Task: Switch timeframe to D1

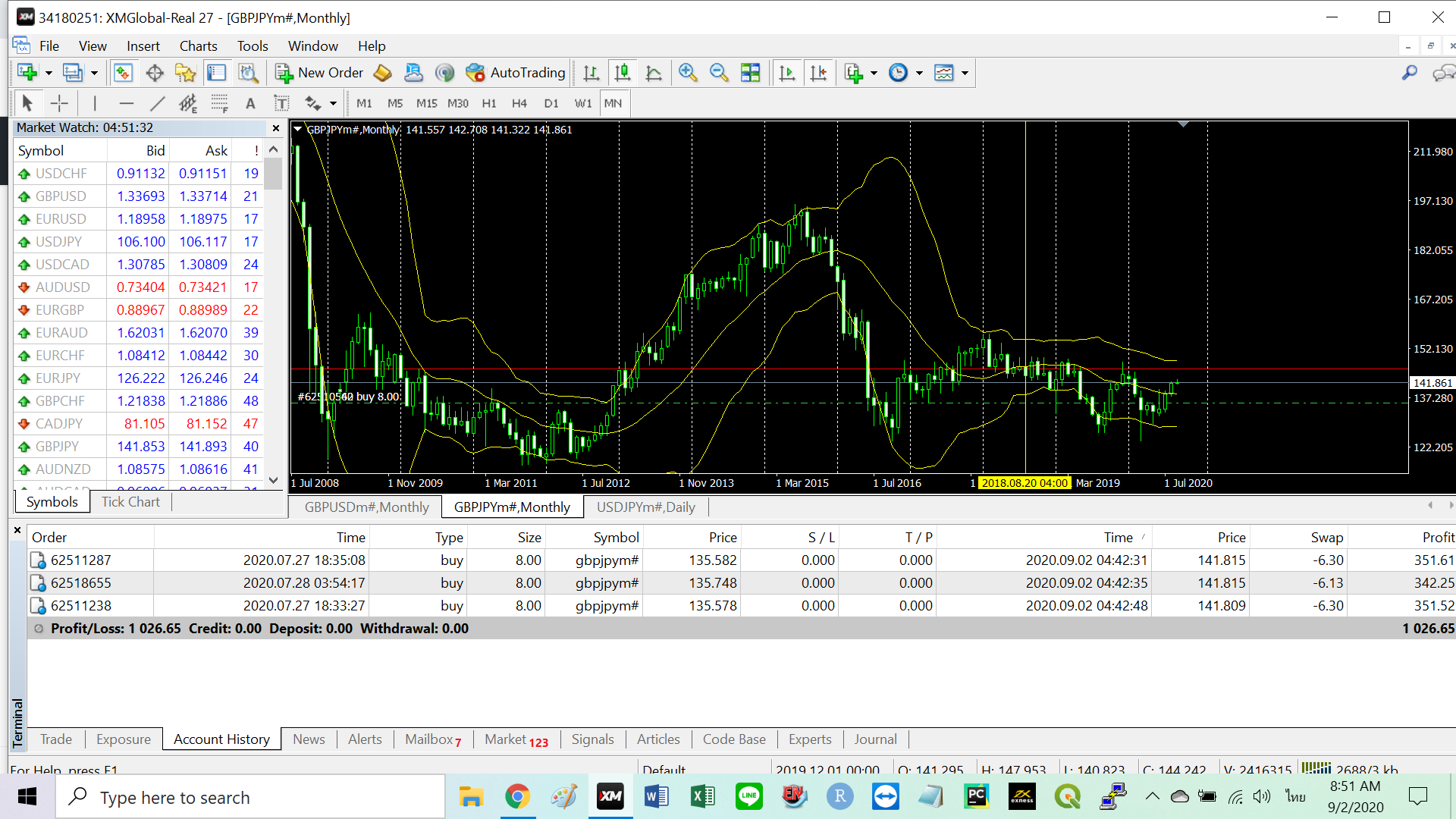Action: [x=551, y=103]
